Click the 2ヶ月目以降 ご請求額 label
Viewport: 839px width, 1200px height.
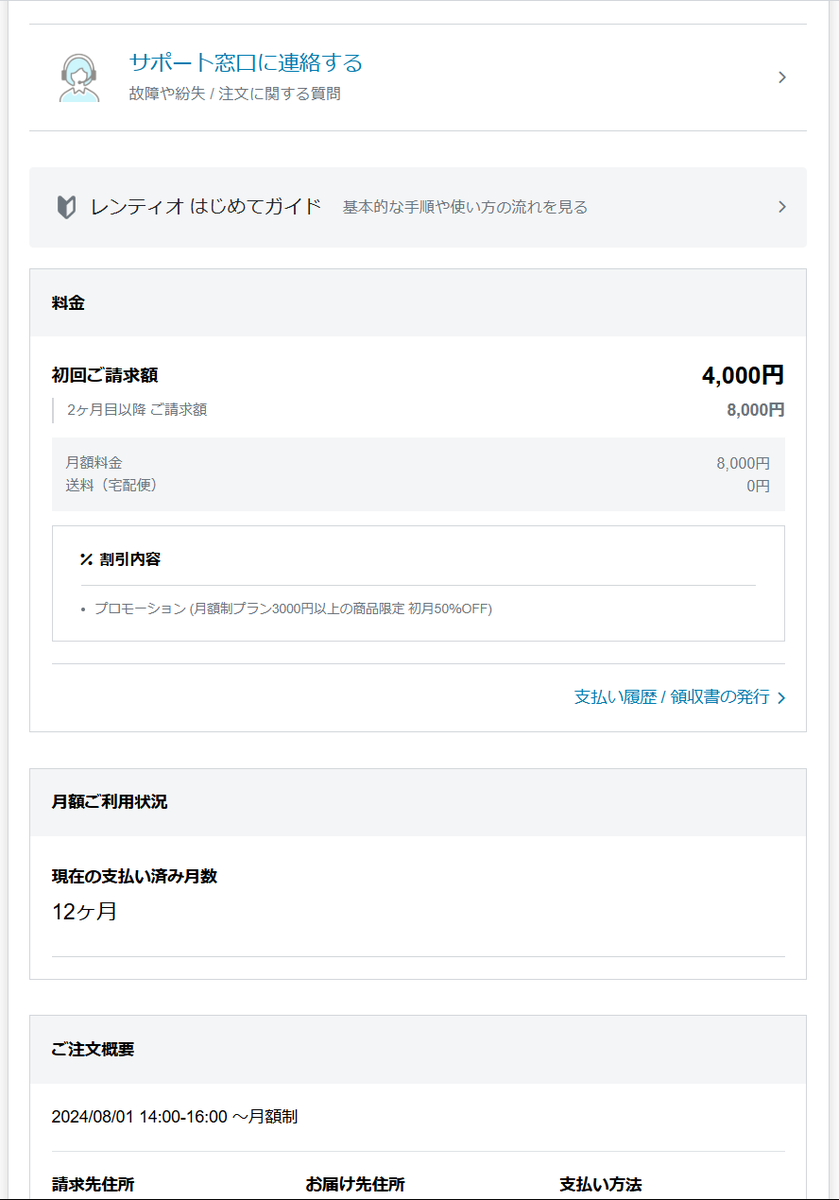(137, 410)
